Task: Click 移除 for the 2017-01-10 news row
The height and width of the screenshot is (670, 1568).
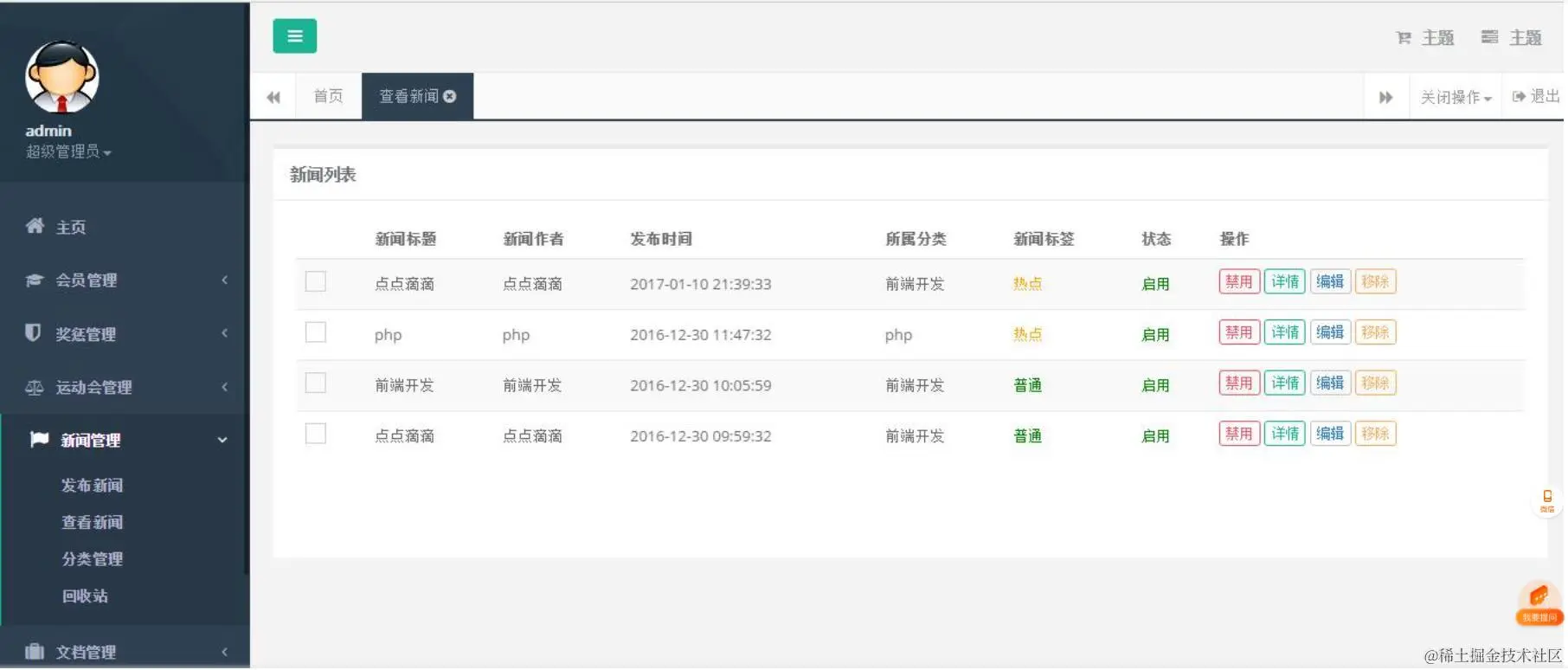Action: coord(1375,282)
